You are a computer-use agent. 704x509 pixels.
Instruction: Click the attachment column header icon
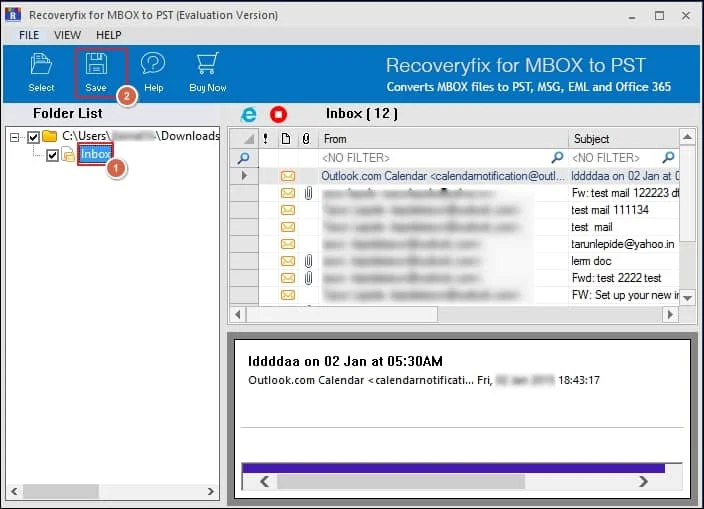(x=306, y=139)
